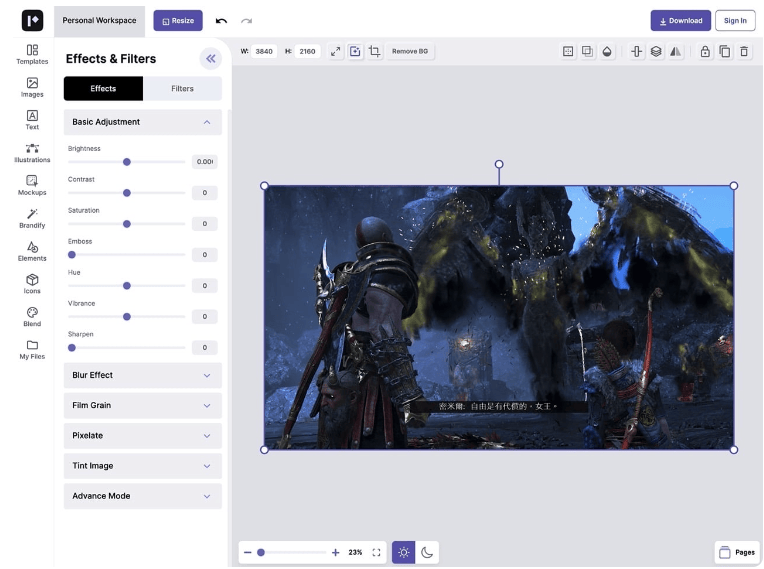The width and height of the screenshot is (764, 569).
Task: Click the delete trash icon
Action: click(743, 51)
